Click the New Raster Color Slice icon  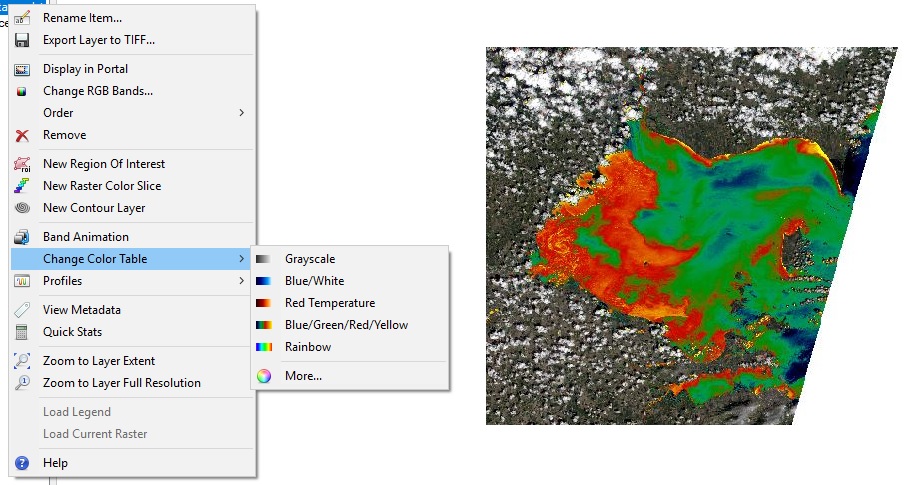coord(22,186)
